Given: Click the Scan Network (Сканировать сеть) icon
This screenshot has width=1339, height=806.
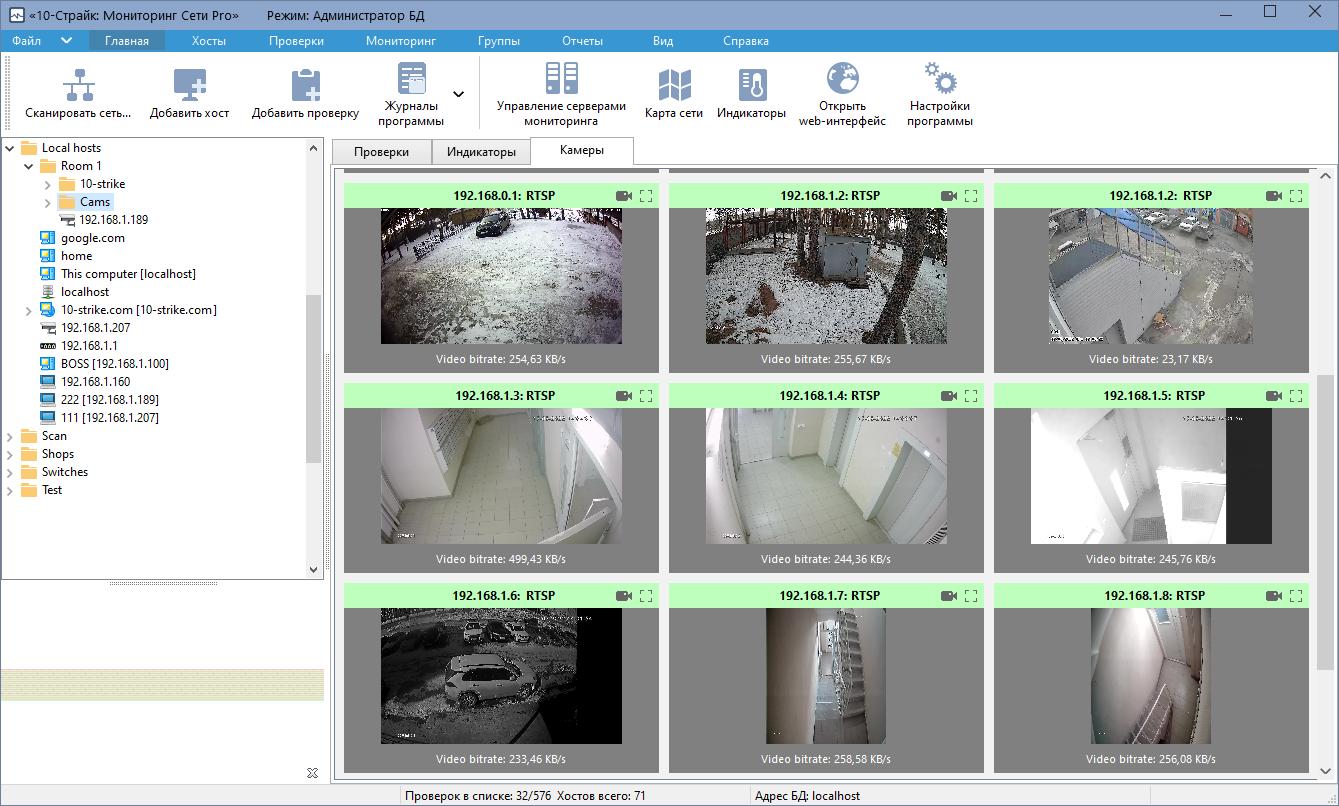Looking at the screenshot, I should point(79,86).
